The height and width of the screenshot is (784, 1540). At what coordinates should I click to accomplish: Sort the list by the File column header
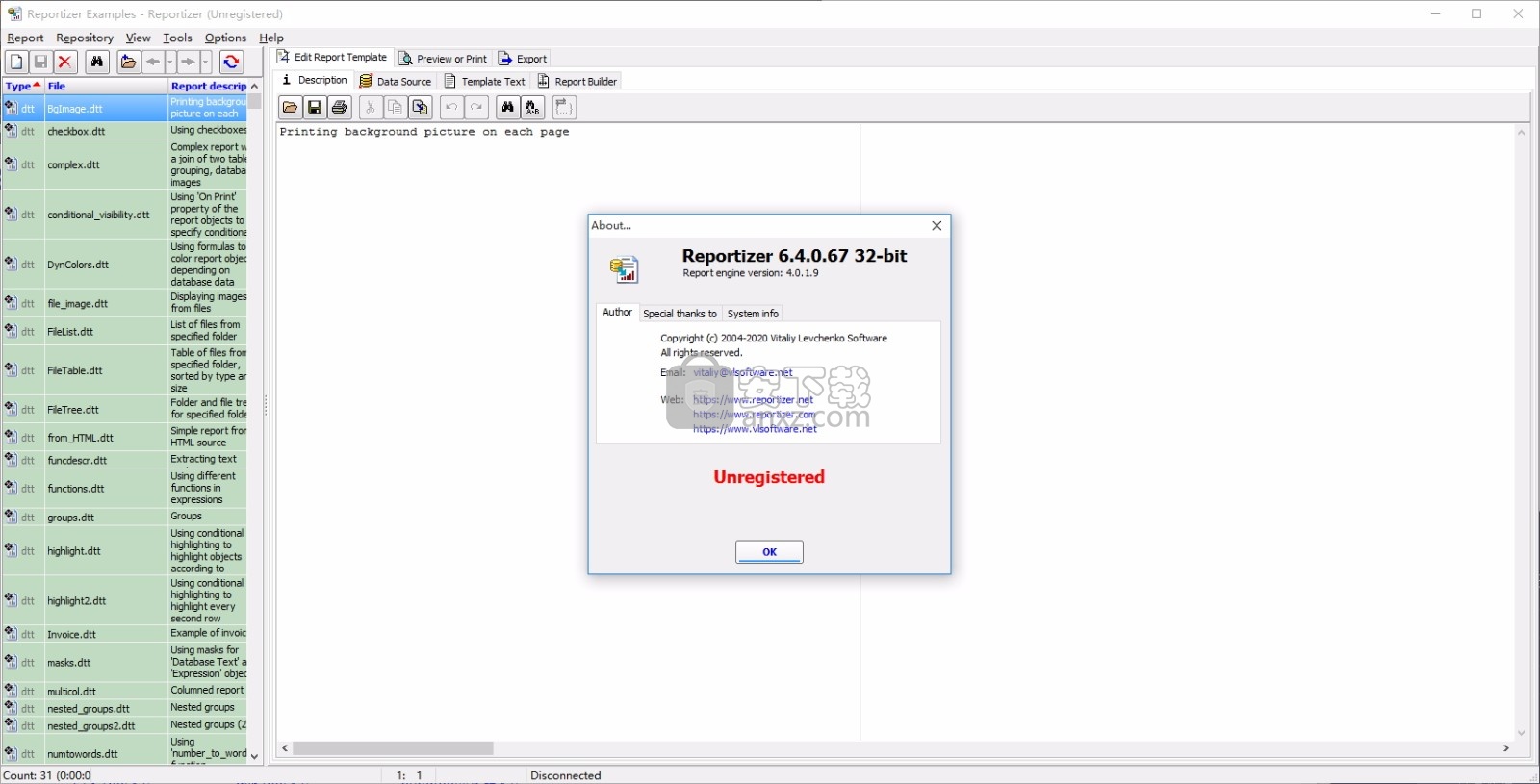pos(106,86)
